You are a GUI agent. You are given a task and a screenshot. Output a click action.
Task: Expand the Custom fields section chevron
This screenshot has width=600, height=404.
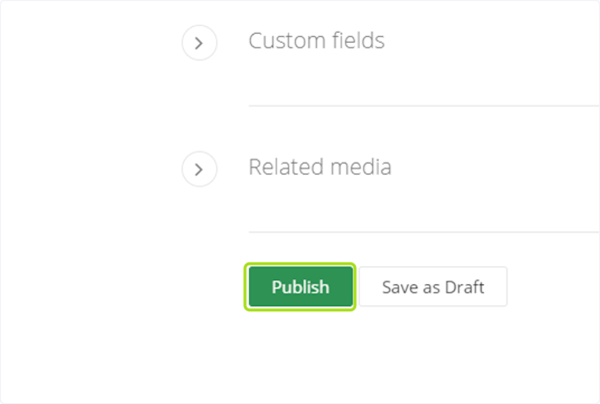199,43
